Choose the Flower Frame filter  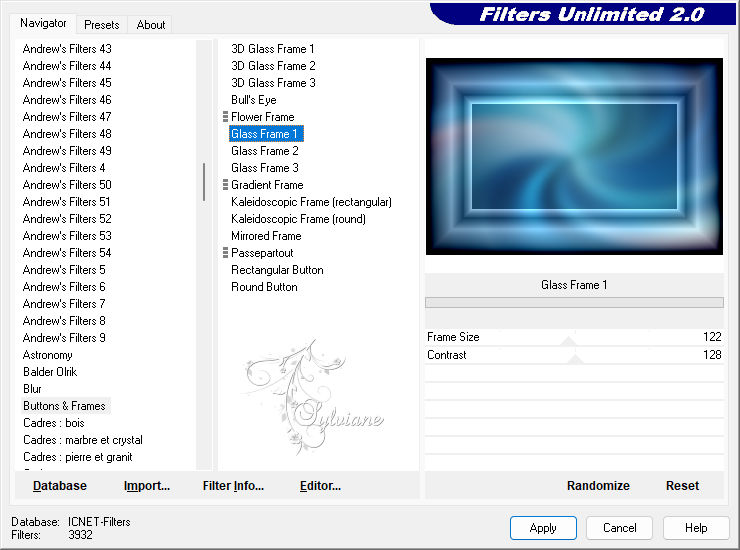pyautogui.click(x=262, y=117)
